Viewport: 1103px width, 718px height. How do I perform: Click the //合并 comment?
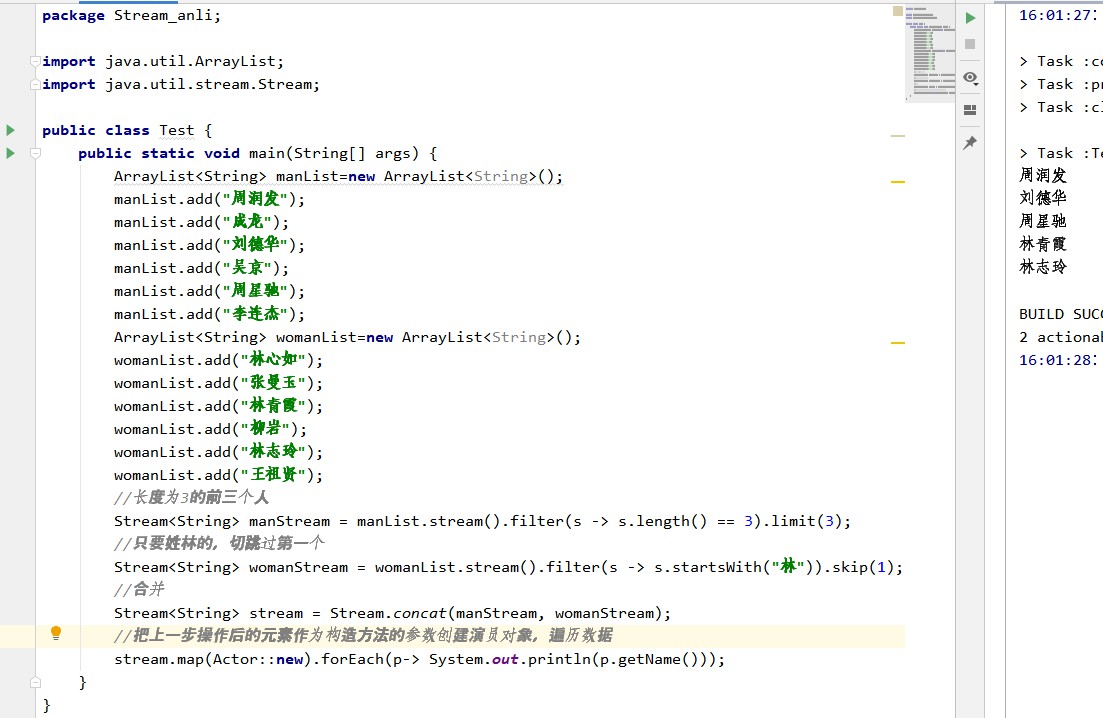click(139, 589)
